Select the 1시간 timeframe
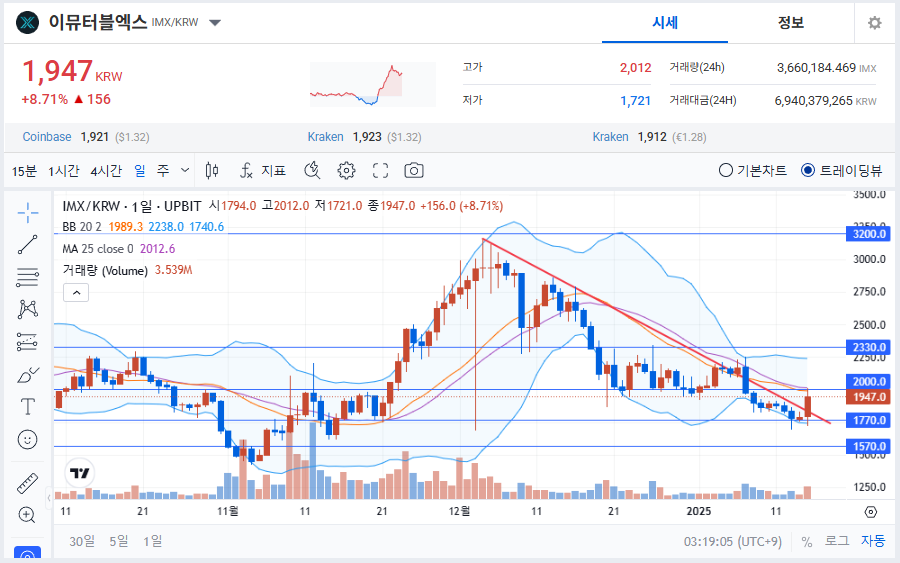 64,171
